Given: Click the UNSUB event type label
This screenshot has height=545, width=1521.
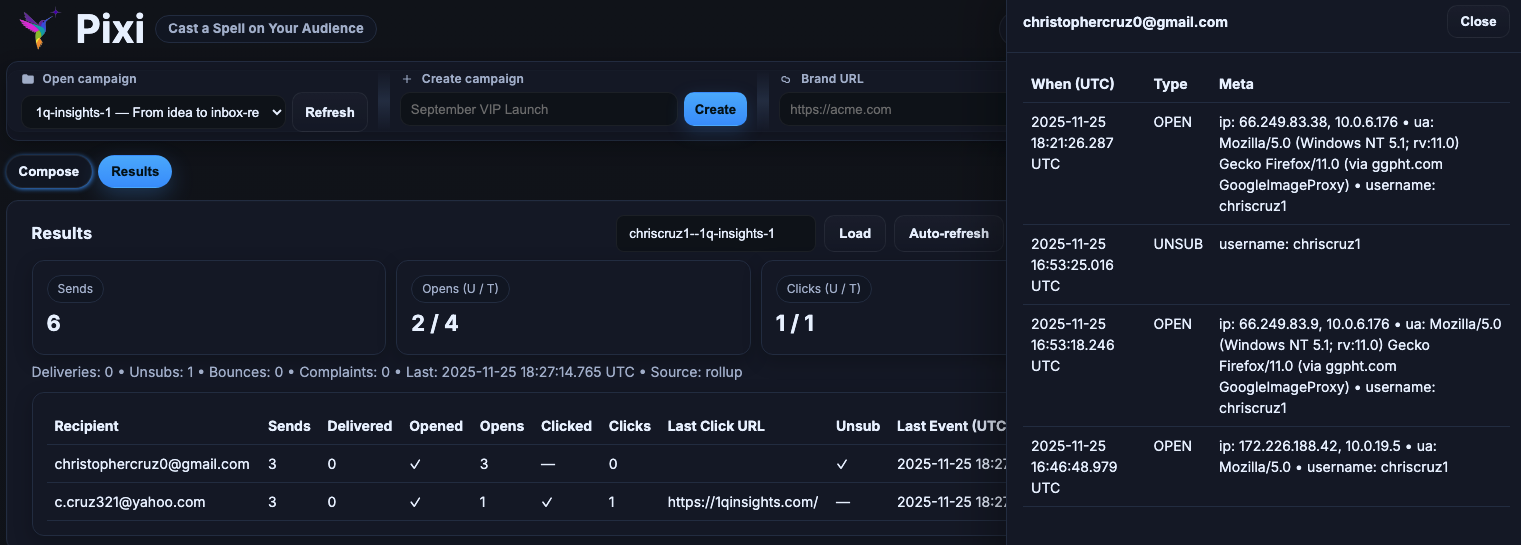Looking at the screenshot, I should pos(1178,244).
